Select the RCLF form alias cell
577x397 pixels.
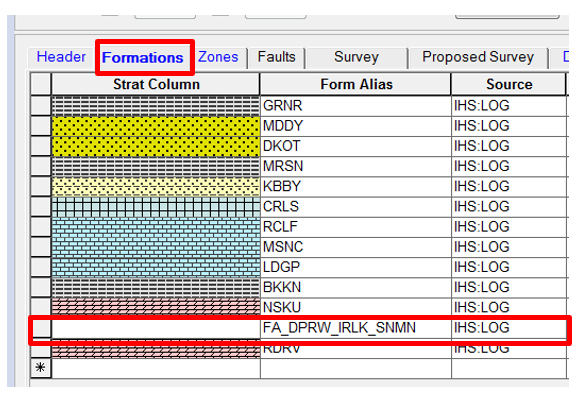(355, 227)
